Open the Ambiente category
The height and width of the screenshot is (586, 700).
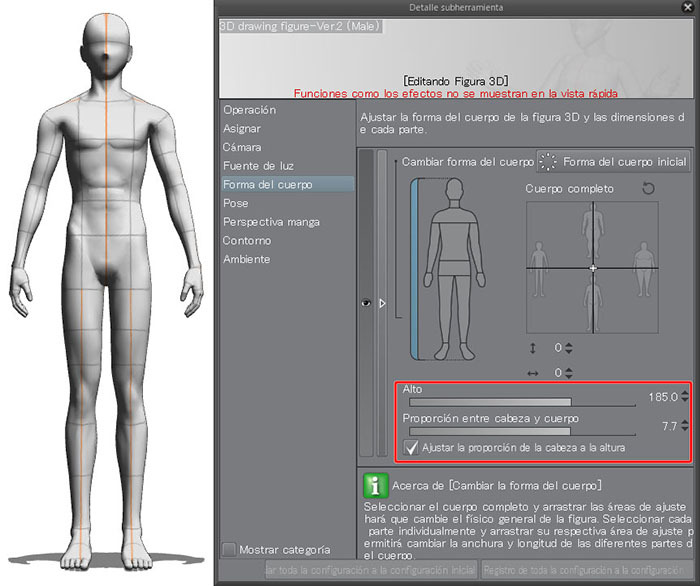tap(246, 259)
